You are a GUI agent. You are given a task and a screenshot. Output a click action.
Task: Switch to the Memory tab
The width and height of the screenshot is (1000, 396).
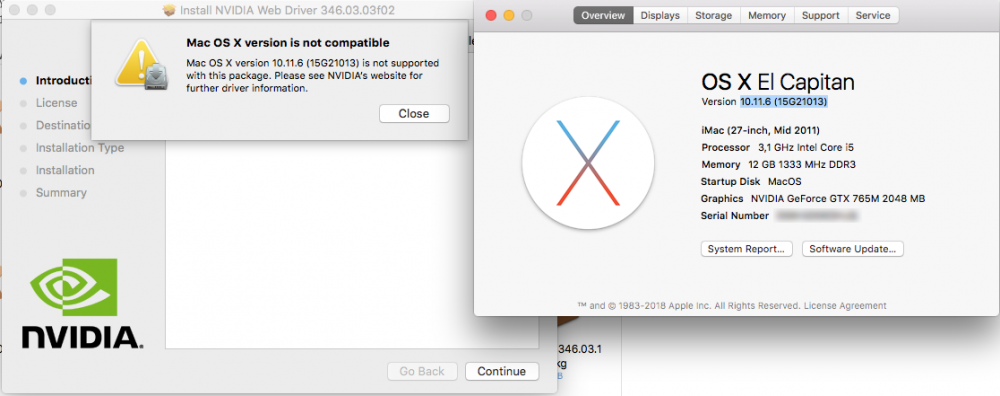click(767, 15)
